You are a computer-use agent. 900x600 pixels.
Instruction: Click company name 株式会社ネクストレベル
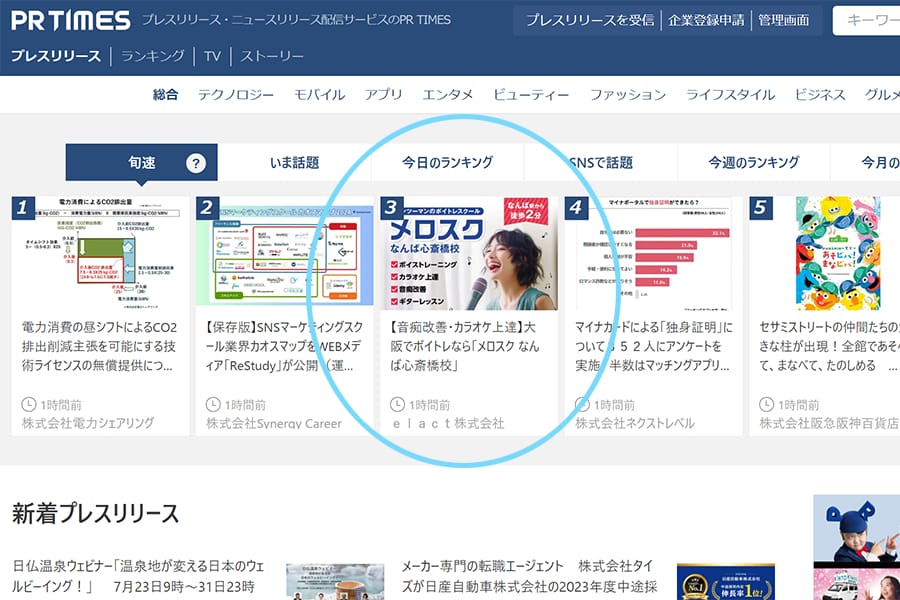tap(635, 423)
